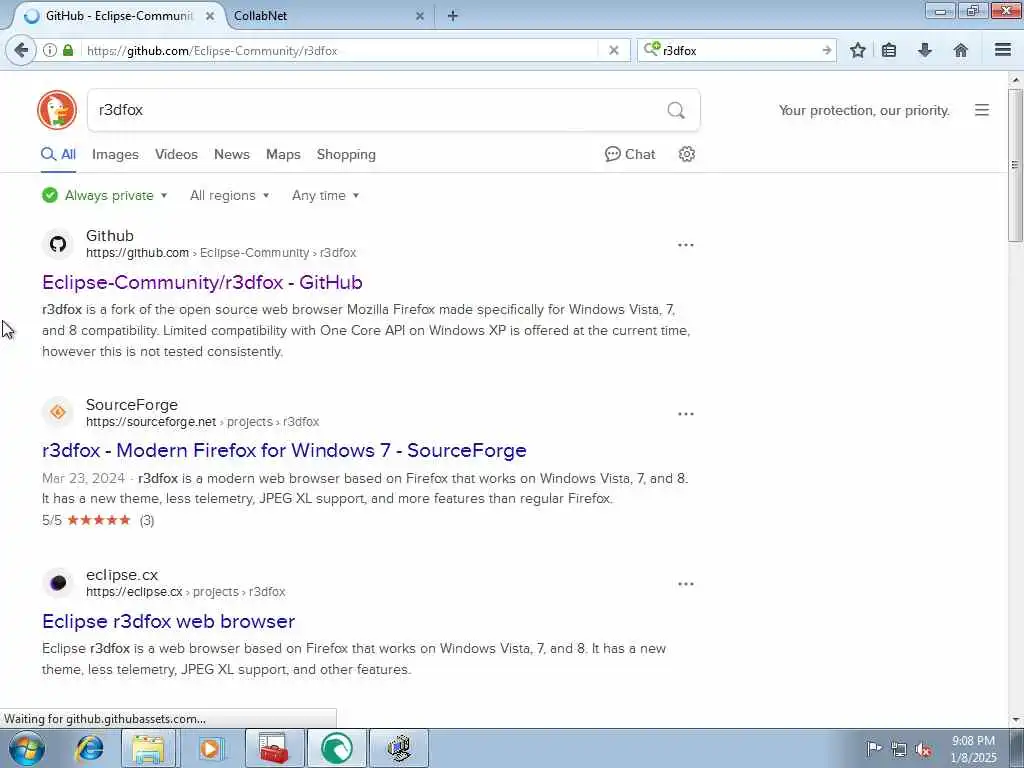Close the GitHub Eclipse-Community tab

(x=210, y=16)
